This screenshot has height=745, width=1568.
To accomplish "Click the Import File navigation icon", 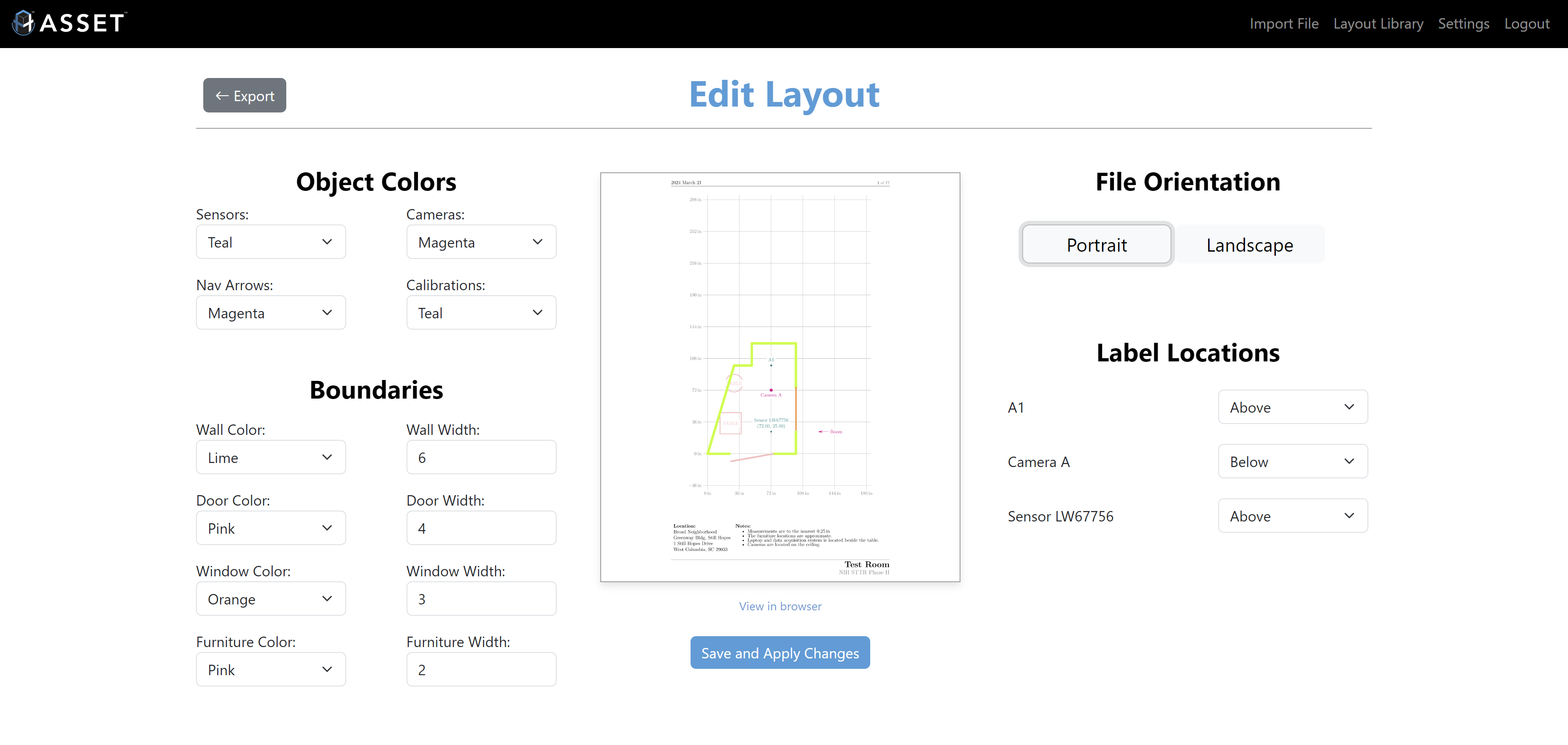I will [x=1284, y=23].
